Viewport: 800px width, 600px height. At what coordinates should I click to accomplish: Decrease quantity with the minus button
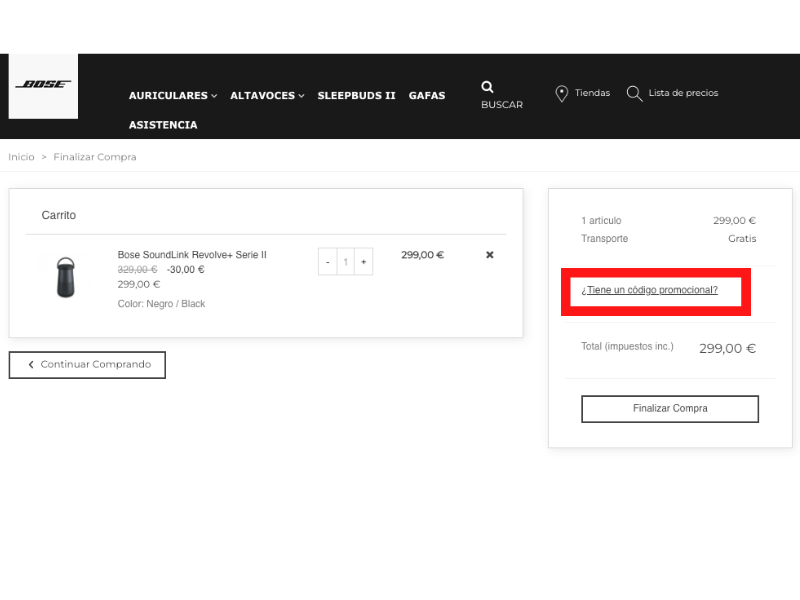pos(327,262)
